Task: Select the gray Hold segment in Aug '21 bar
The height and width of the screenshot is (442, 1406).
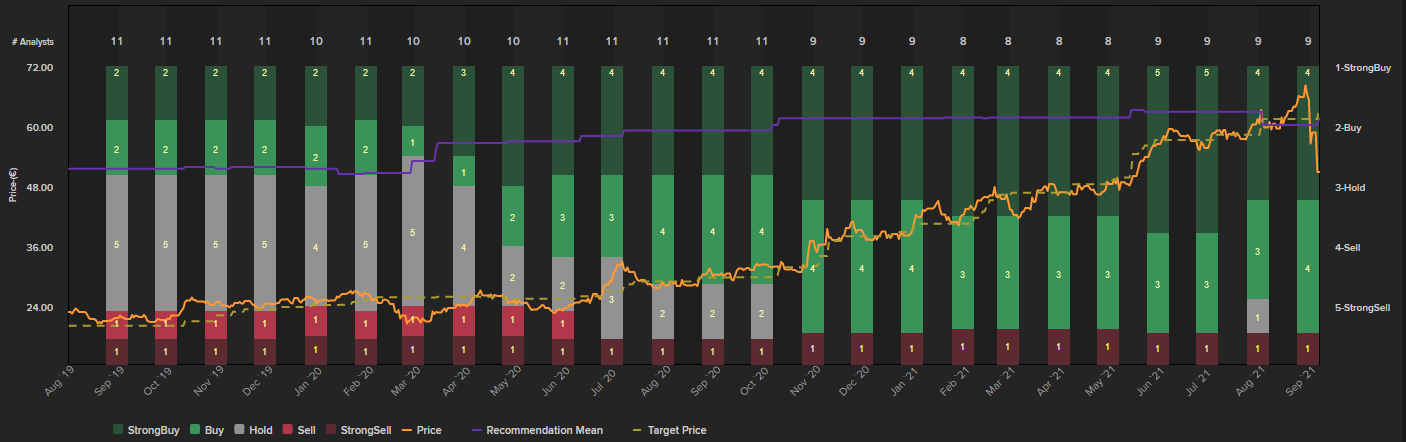Action: click(1257, 316)
